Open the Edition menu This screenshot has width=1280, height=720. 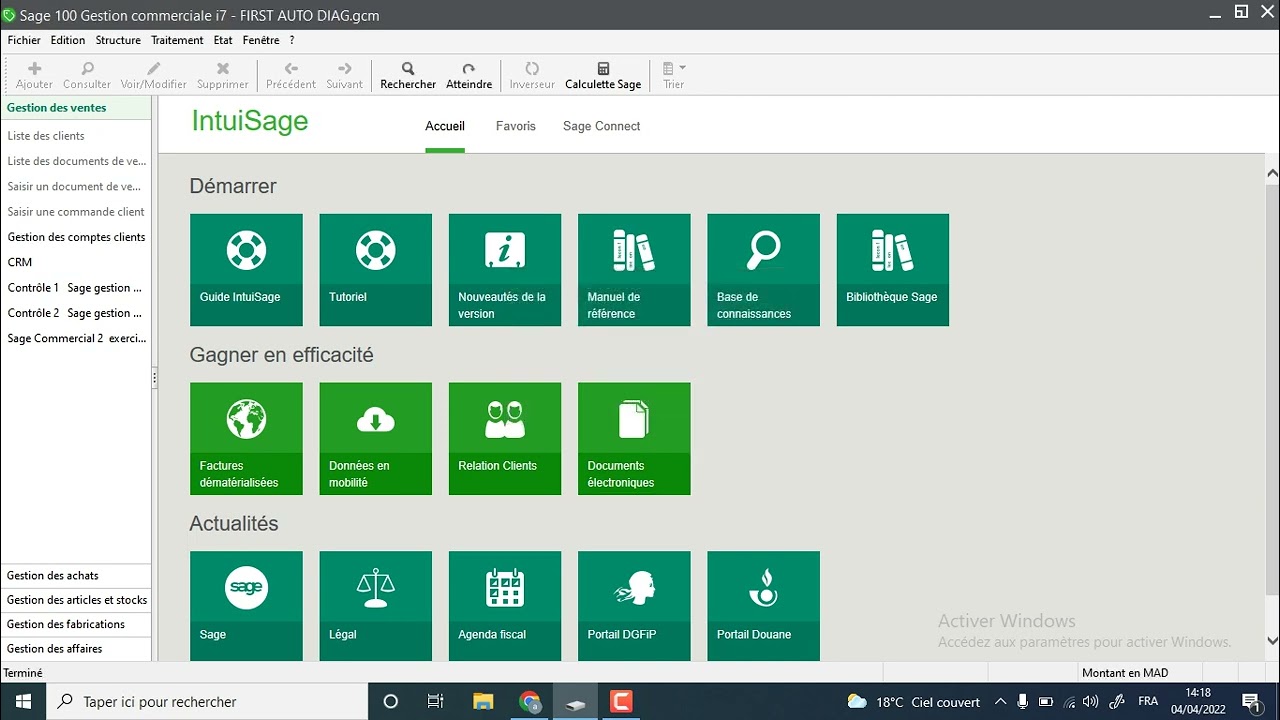tap(68, 40)
